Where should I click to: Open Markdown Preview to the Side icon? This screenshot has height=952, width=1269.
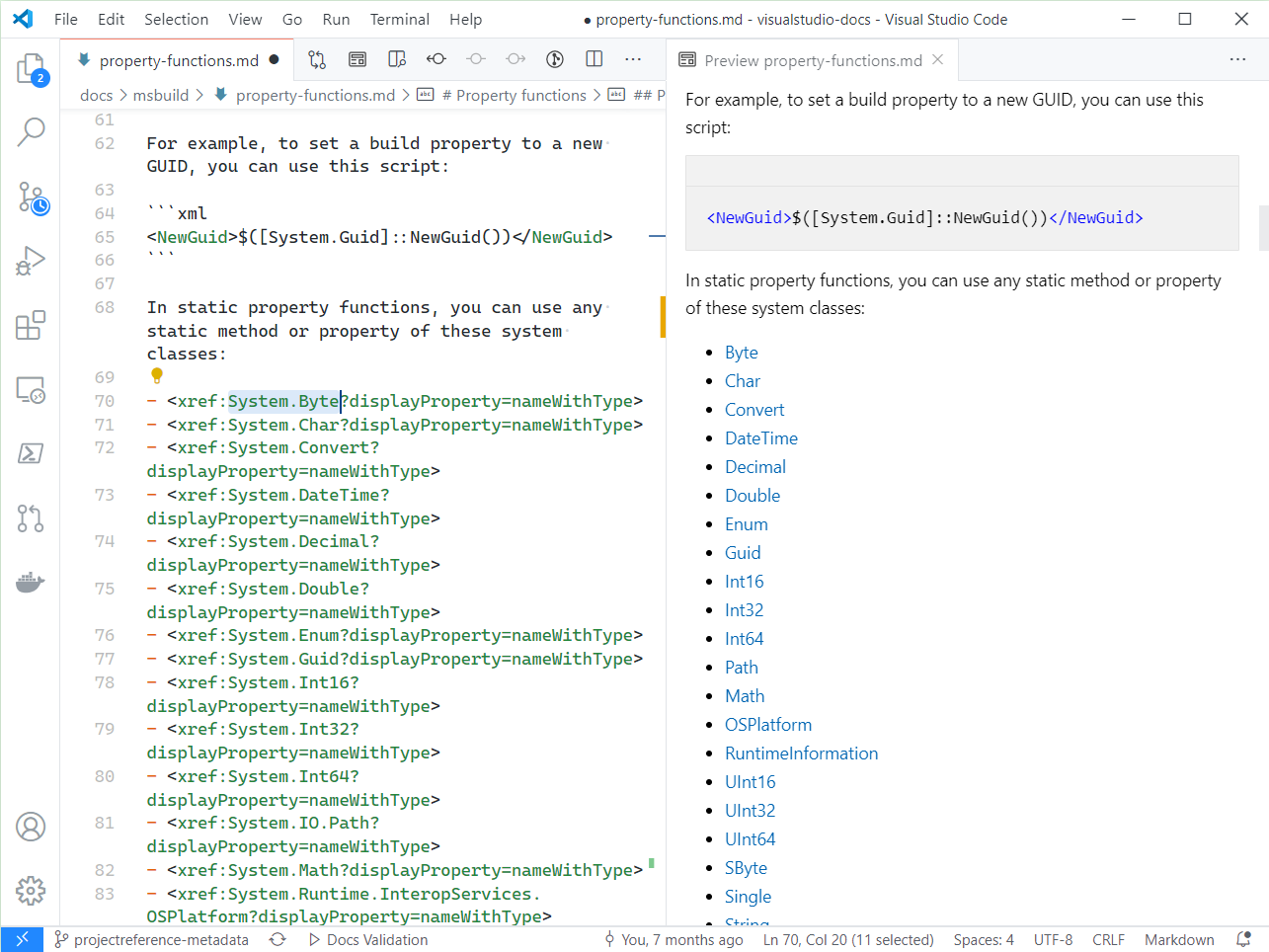click(396, 58)
